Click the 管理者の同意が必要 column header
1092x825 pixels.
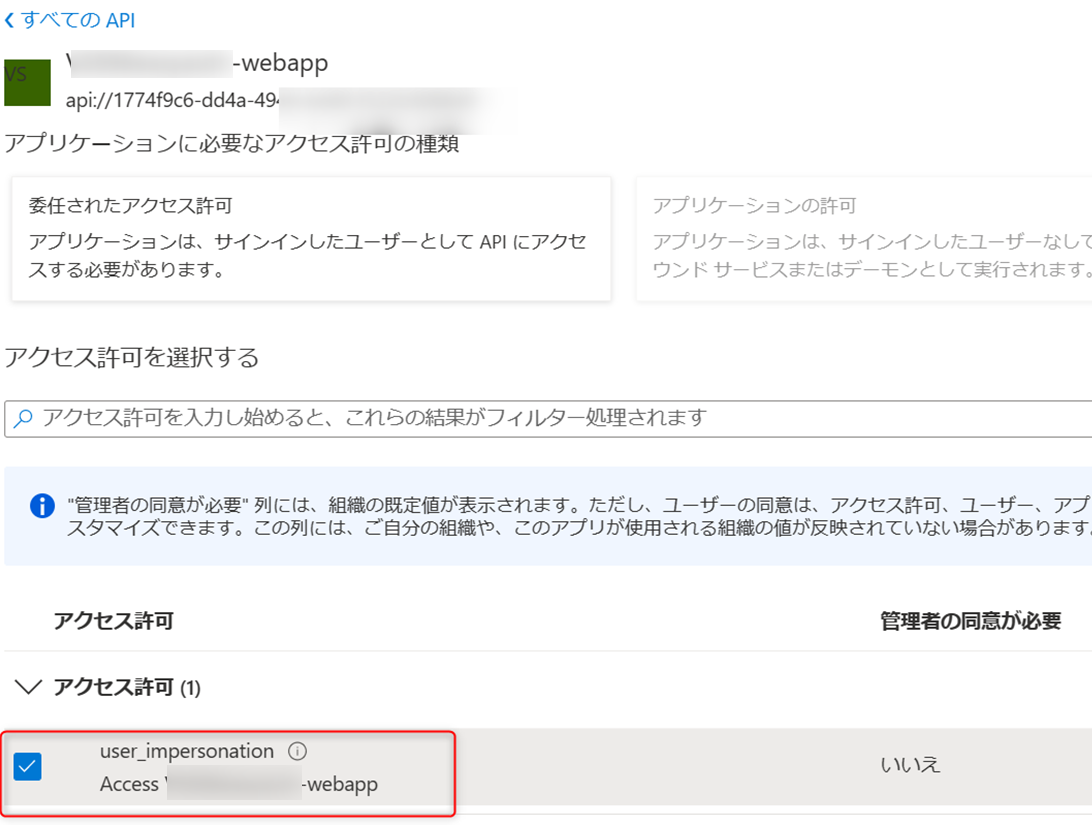point(969,621)
